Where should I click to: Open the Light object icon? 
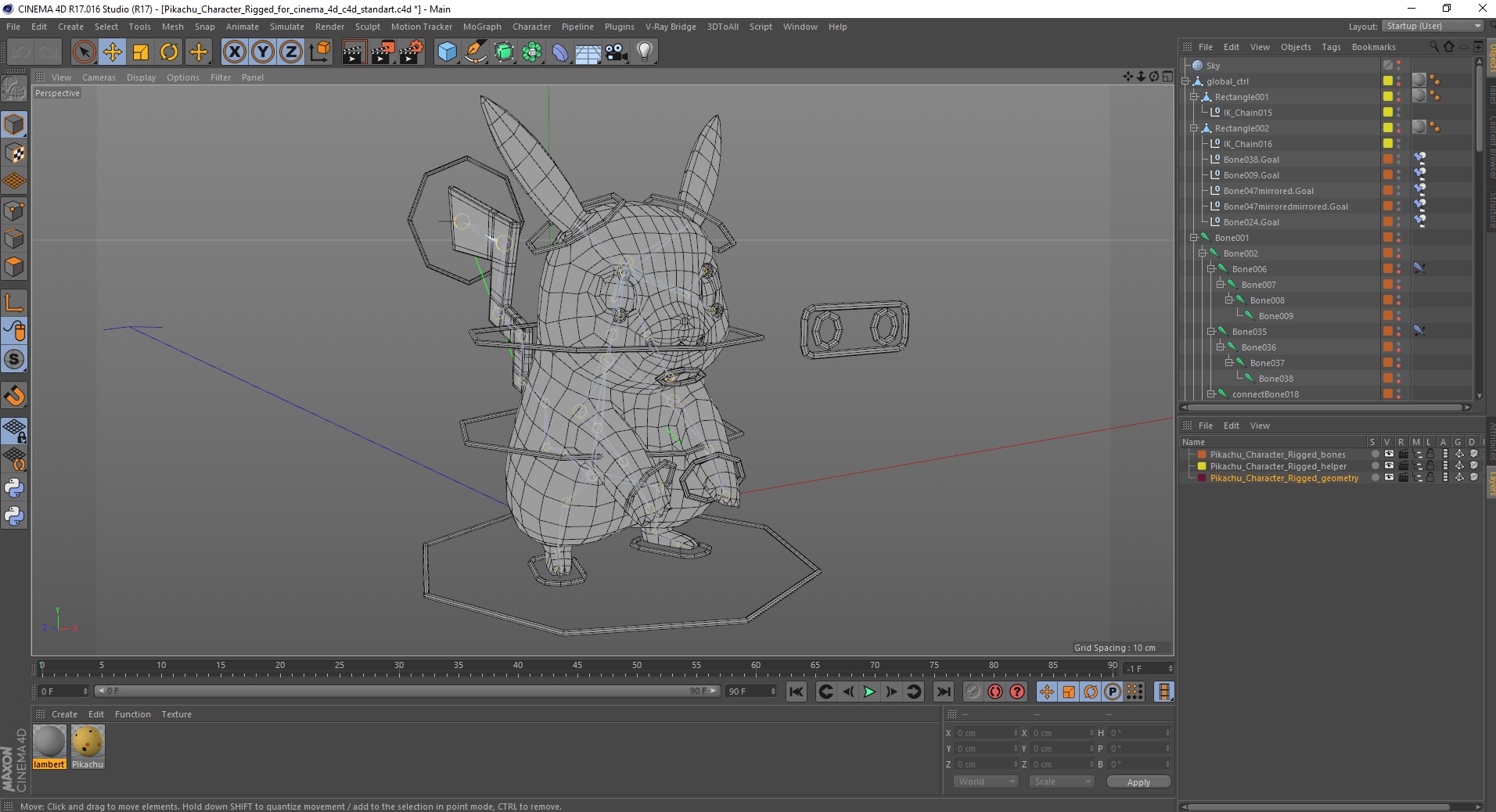pos(645,52)
